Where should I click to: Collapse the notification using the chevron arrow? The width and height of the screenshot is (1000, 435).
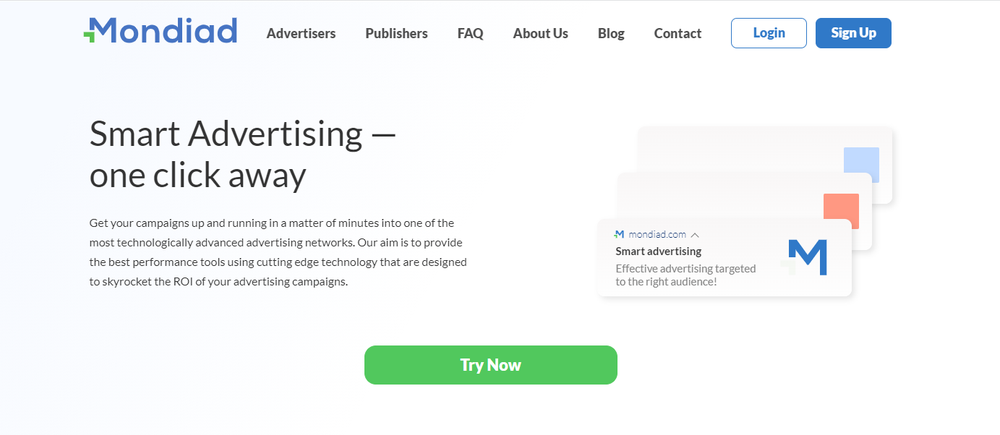point(695,235)
